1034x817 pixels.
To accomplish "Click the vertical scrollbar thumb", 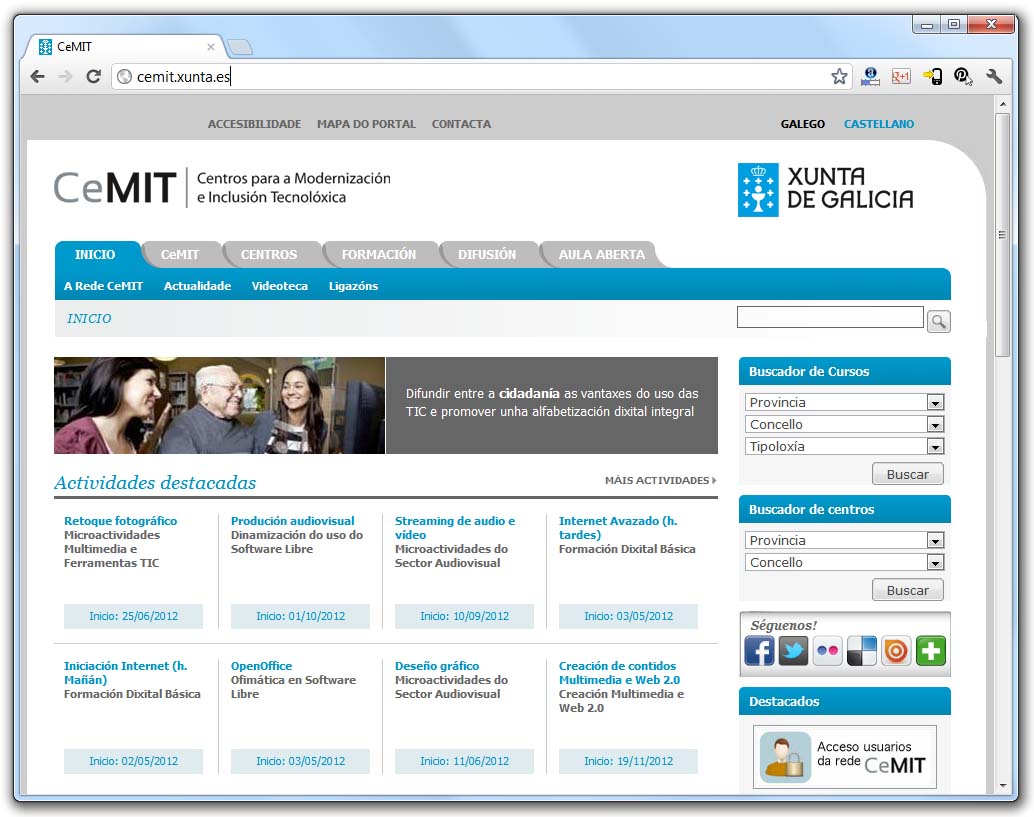I will click(x=1002, y=235).
